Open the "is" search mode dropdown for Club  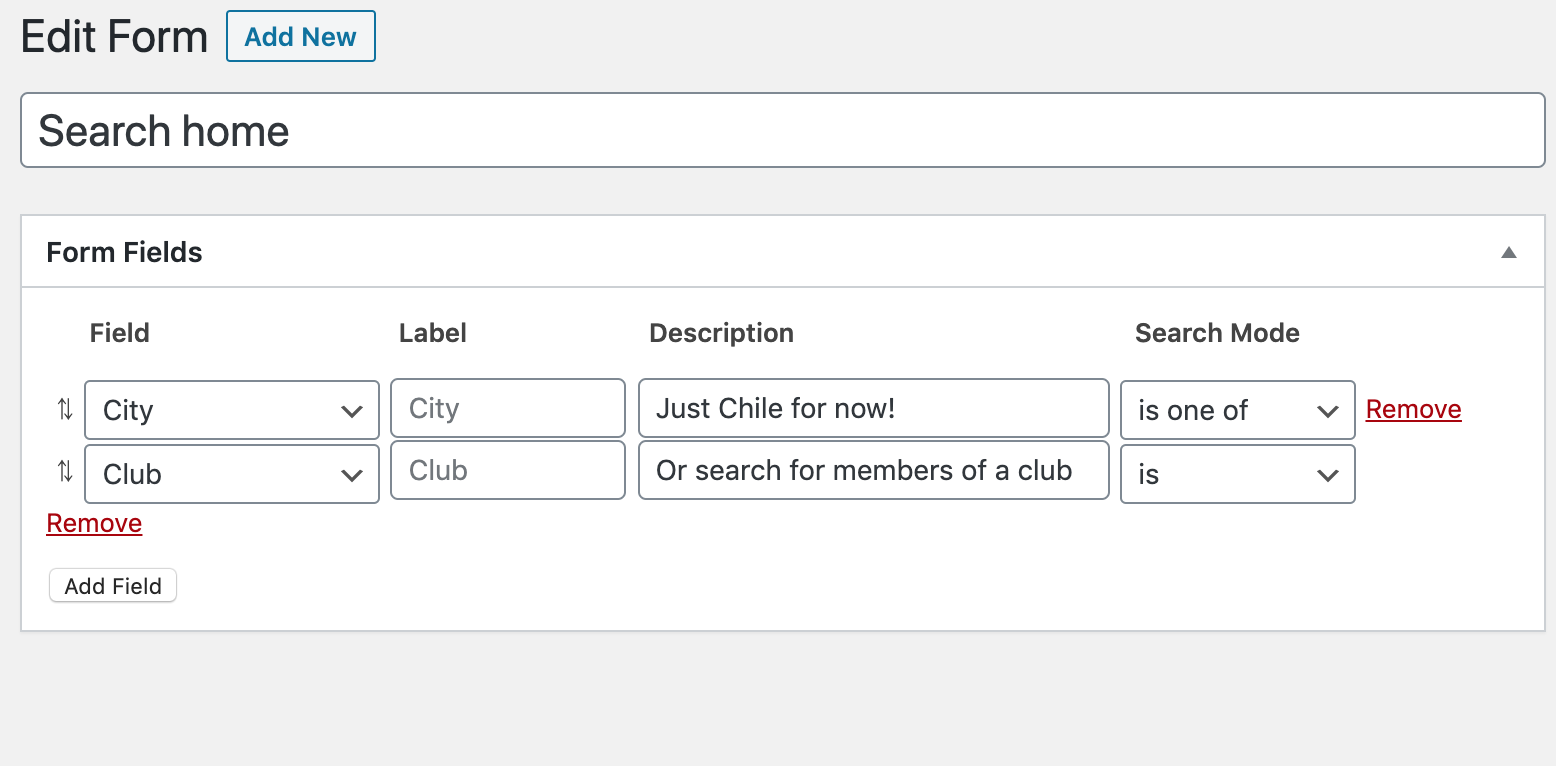[x=1238, y=474]
